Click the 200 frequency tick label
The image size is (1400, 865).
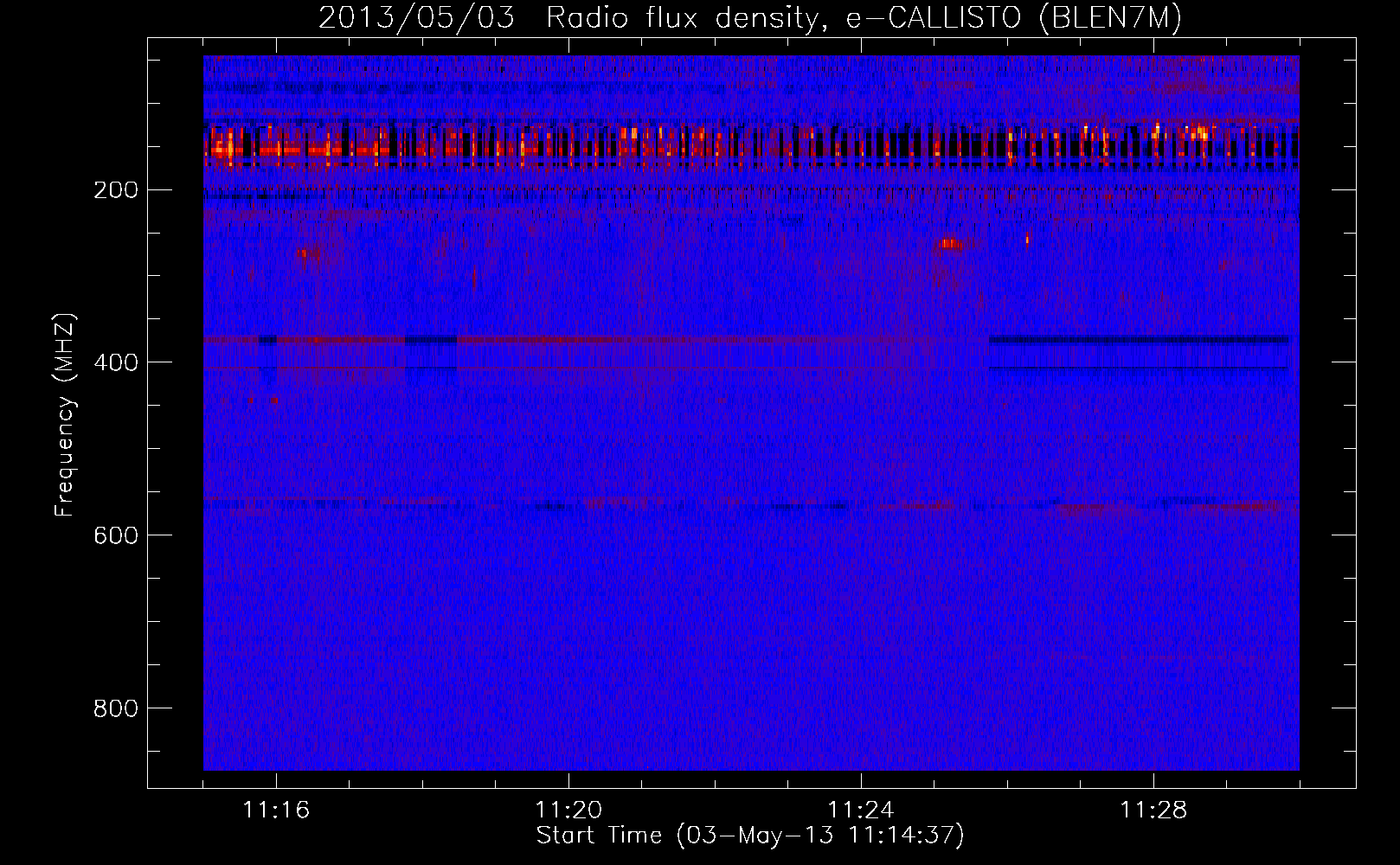click(x=116, y=189)
